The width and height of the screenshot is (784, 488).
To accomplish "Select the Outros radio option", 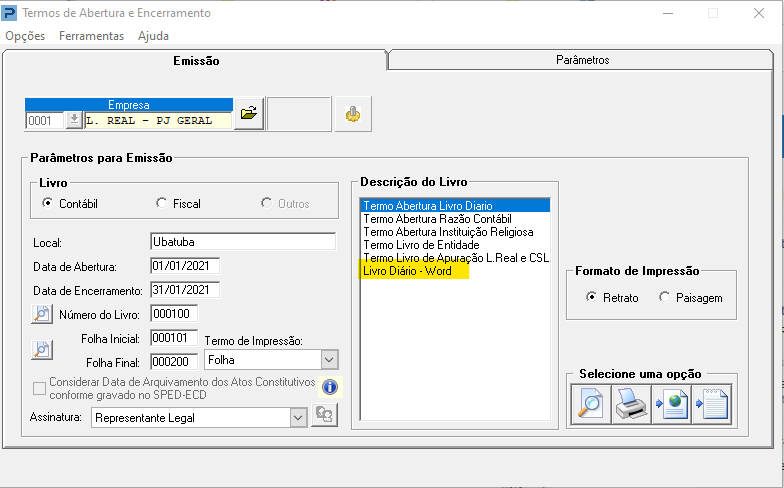I will click(x=266, y=203).
